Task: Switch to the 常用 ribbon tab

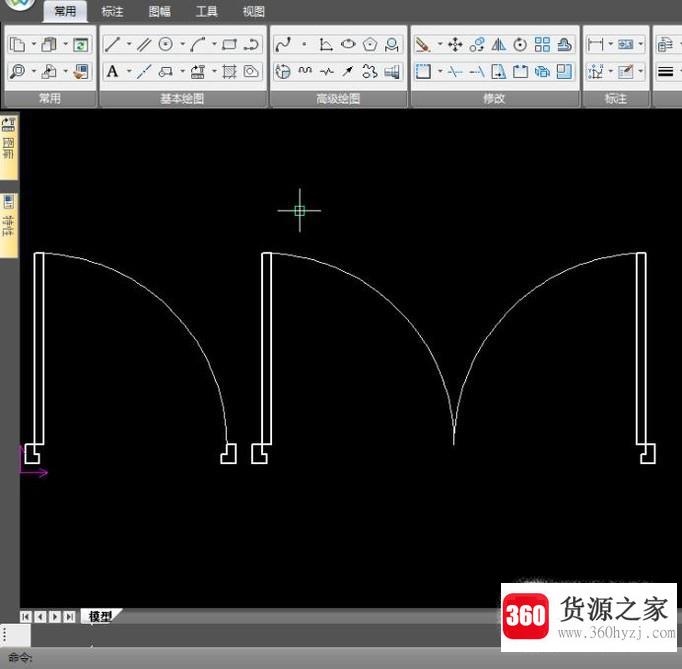Action: 65,11
